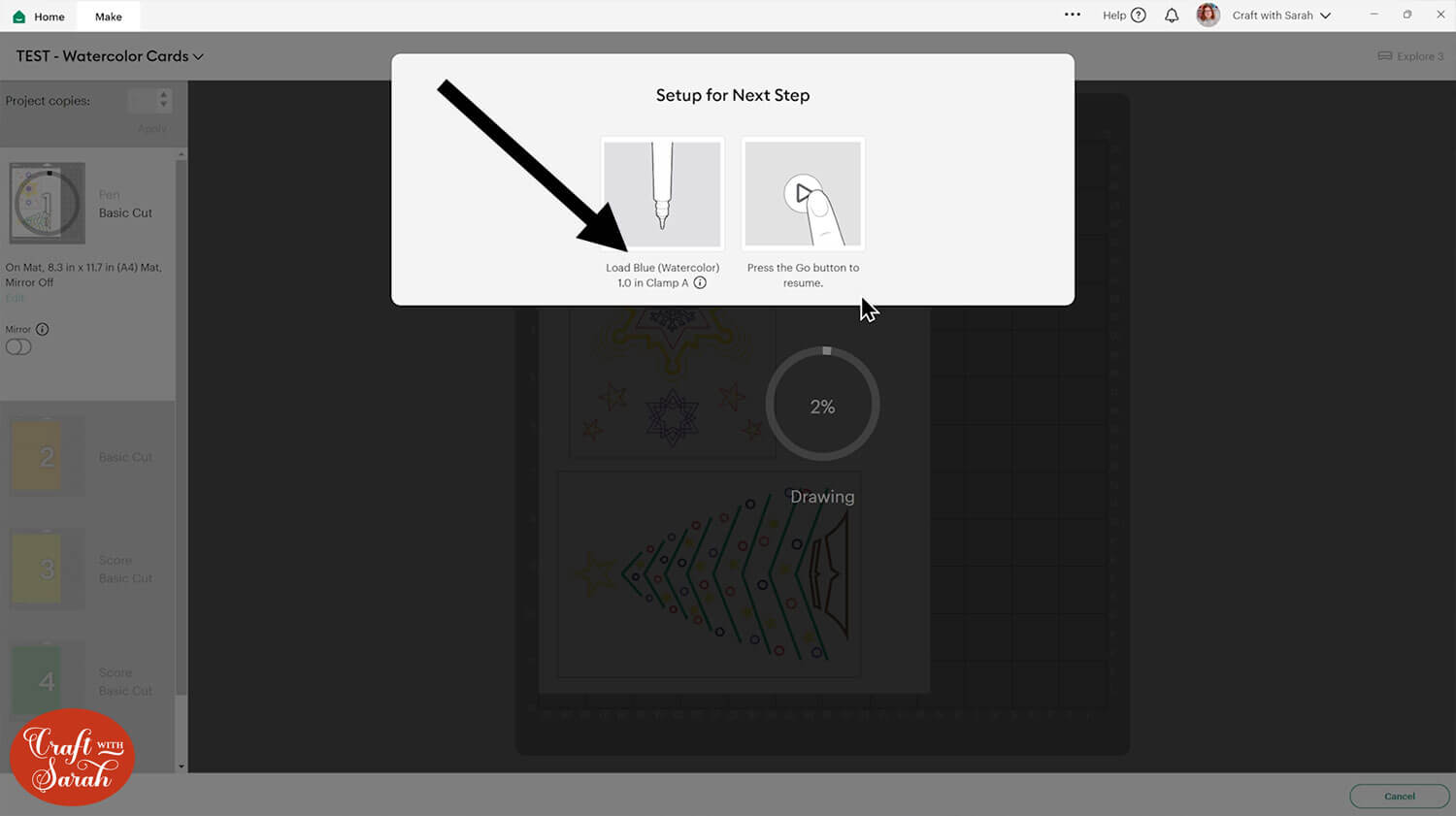Click the info icon next to Mirror
The width and height of the screenshot is (1456, 816).
[x=42, y=329]
